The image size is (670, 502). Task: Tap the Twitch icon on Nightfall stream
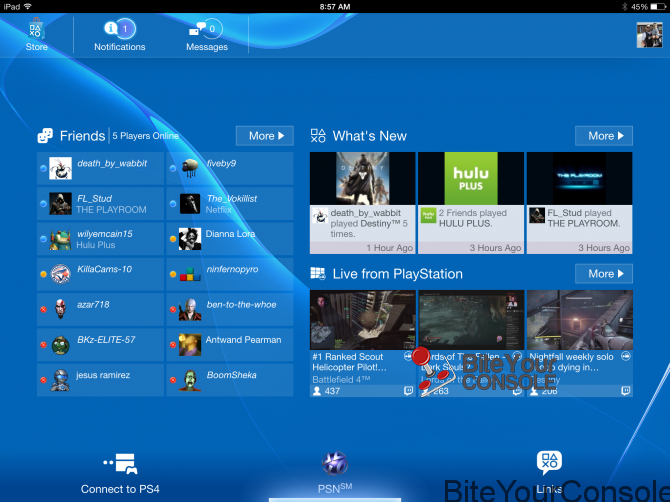pos(626,390)
